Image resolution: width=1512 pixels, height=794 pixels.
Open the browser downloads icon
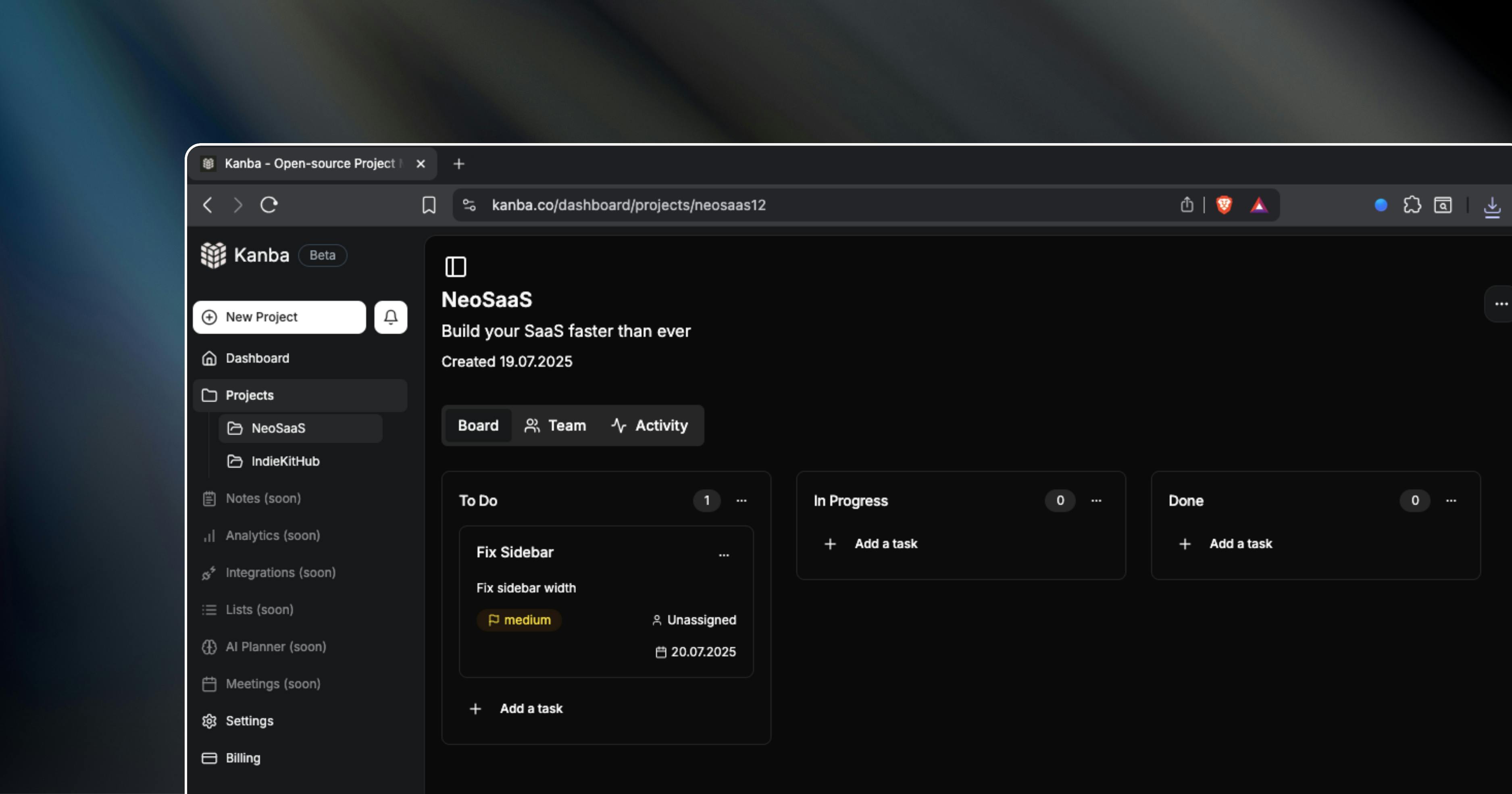1492,206
